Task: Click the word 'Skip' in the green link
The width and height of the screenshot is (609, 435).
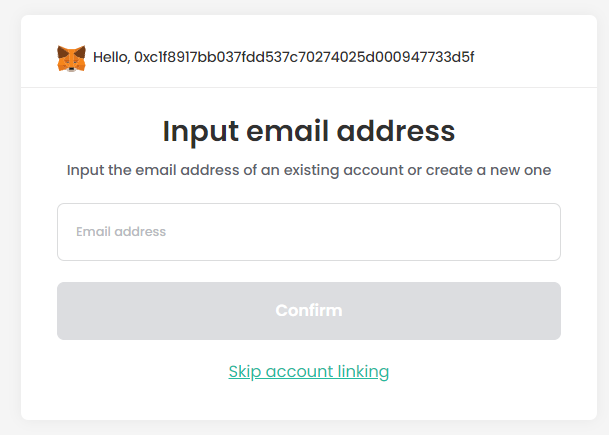Action: 245,372
